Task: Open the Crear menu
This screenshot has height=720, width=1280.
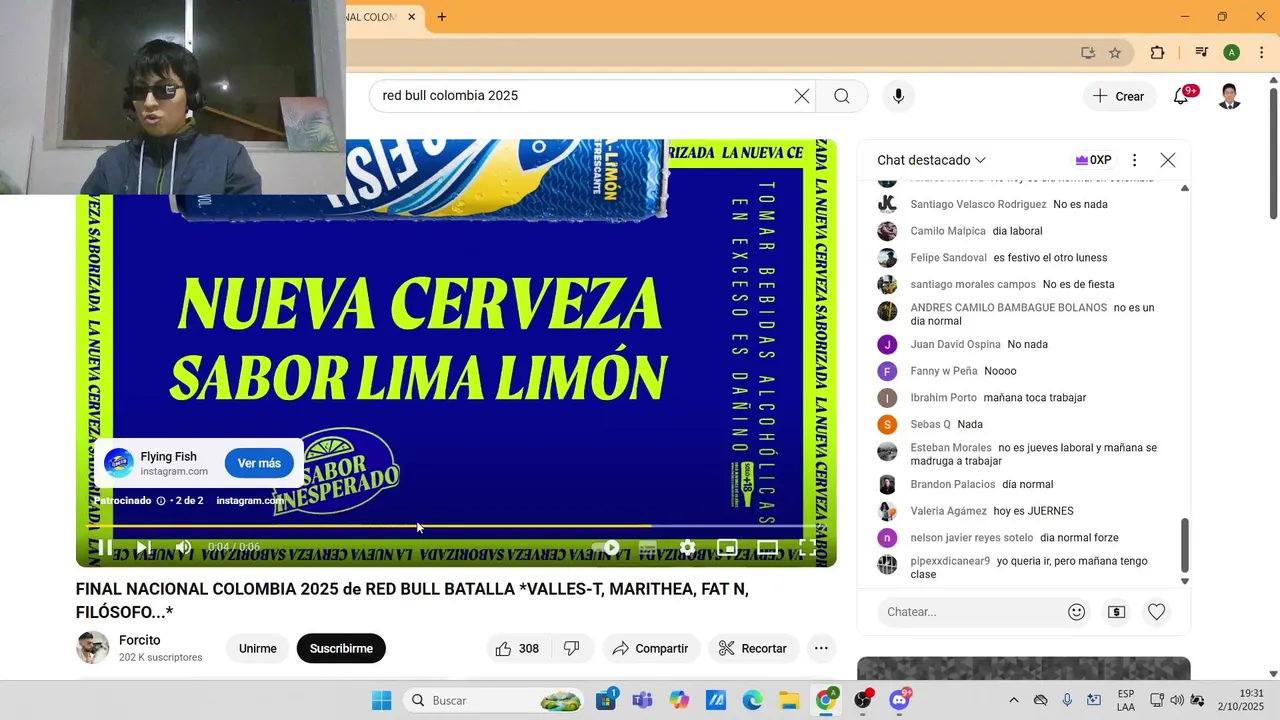Action: (x=1119, y=96)
